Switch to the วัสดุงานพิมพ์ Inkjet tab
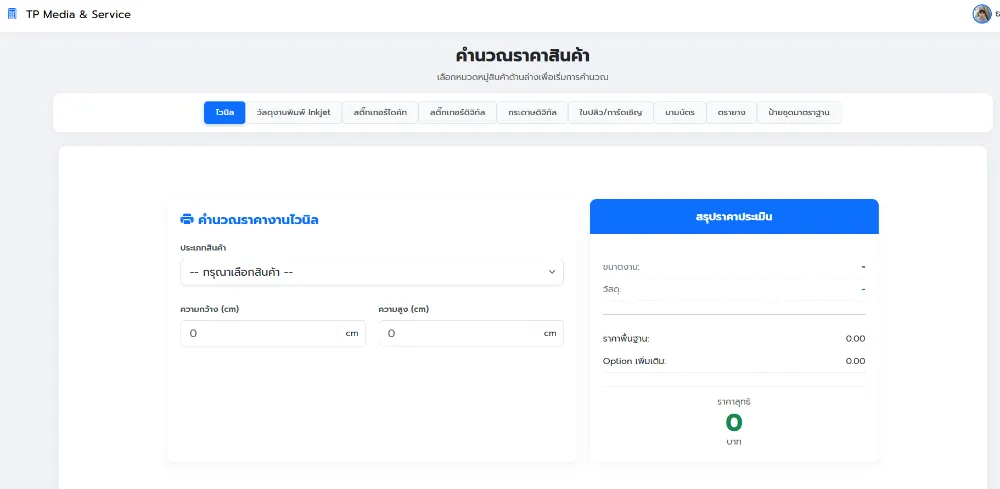Image resolution: width=1000 pixels, height=489 pixels. (293, 113)
